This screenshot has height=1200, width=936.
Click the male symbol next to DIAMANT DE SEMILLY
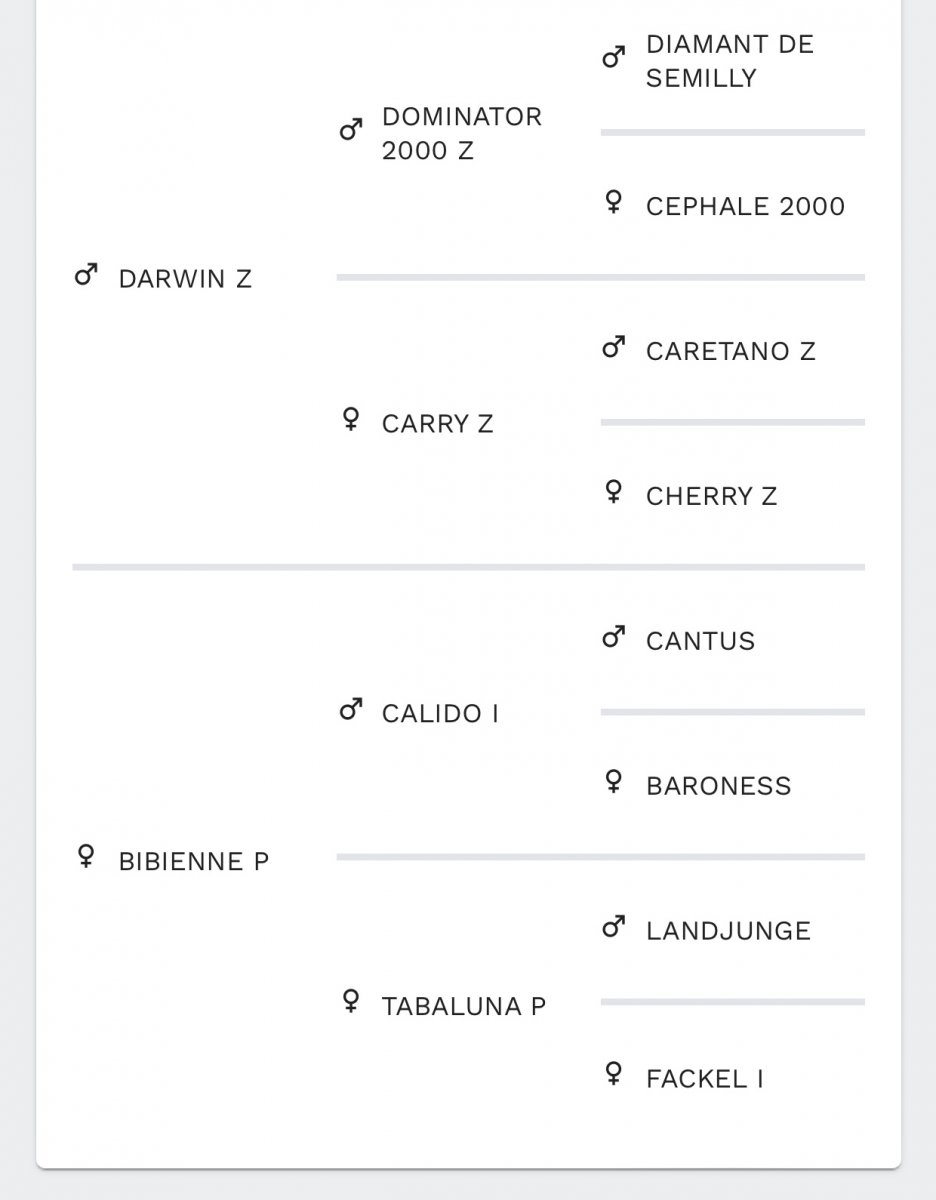[614, 57]
